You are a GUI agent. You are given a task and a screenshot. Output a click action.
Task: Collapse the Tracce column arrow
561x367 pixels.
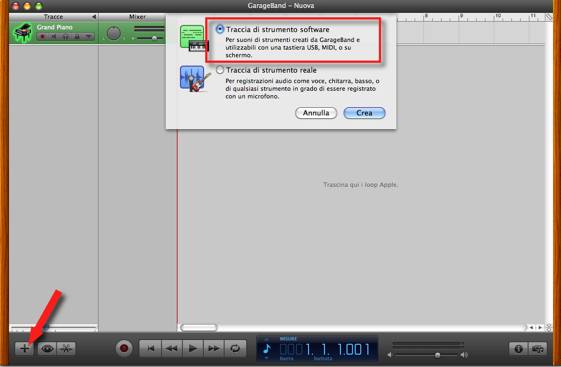(94, 17)
